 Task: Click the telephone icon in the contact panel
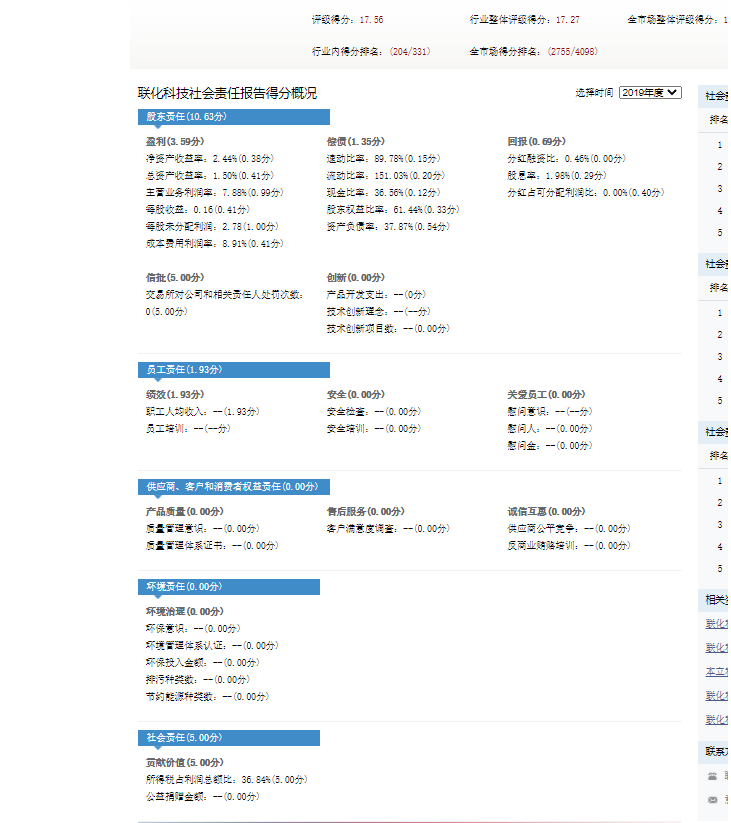[713, 776]
